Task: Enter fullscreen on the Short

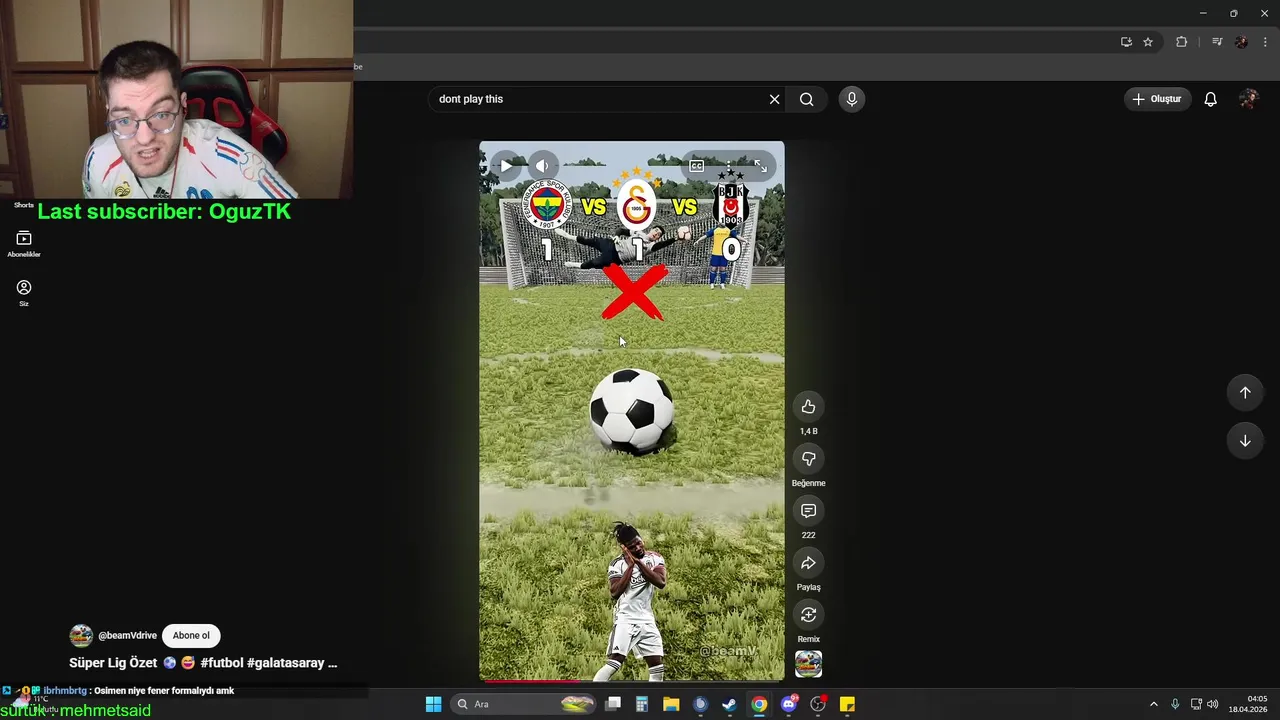Action: click(760, 166)
